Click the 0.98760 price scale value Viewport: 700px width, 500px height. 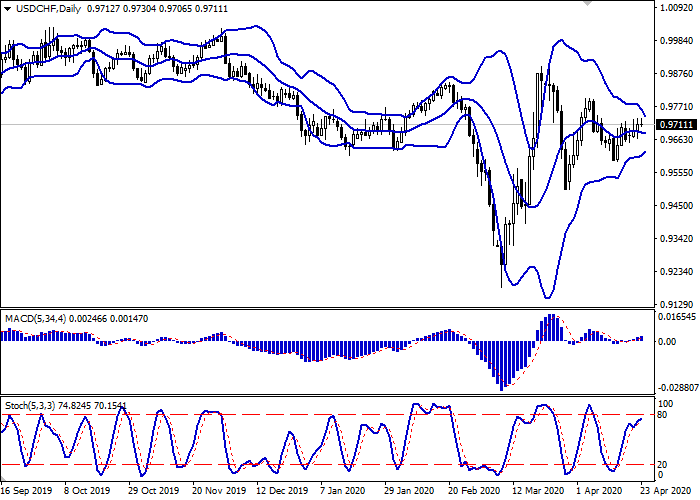(676, 74)
